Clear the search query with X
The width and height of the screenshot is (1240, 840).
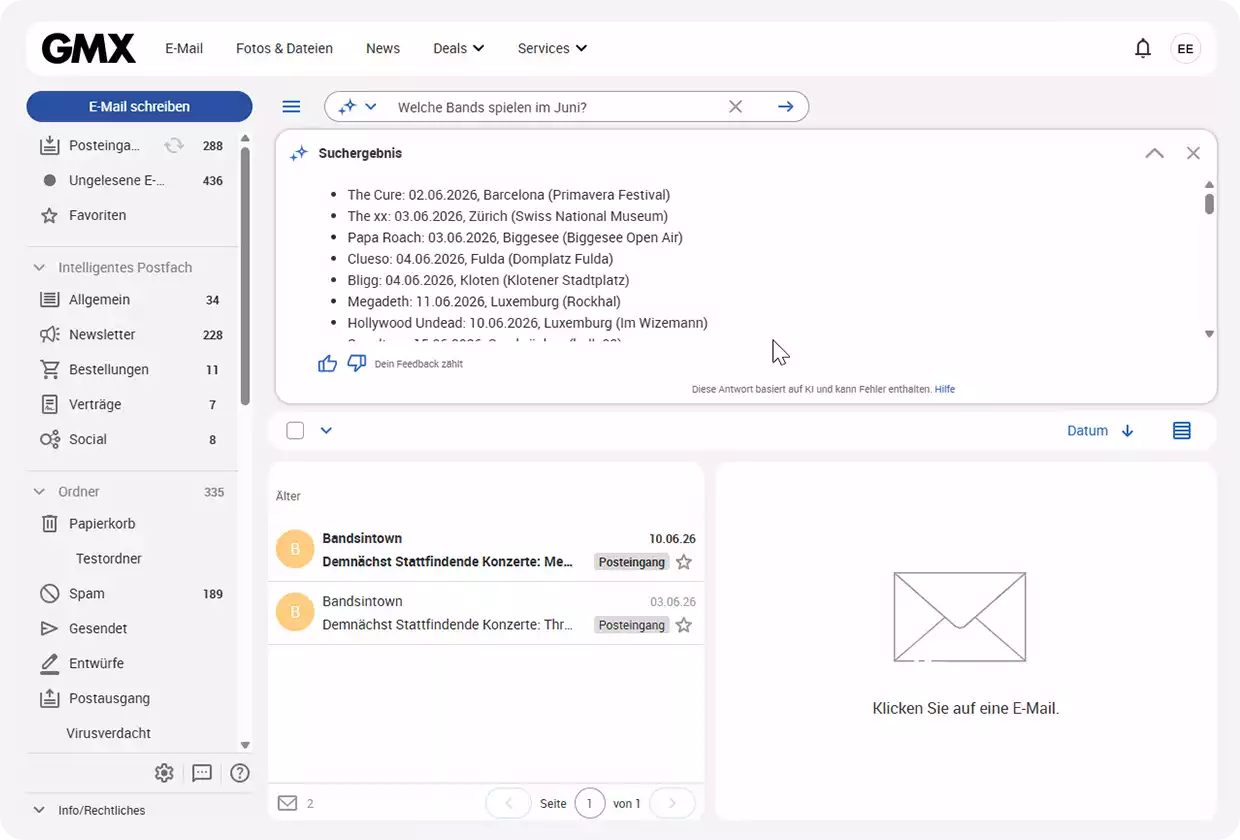pos(735,107)
